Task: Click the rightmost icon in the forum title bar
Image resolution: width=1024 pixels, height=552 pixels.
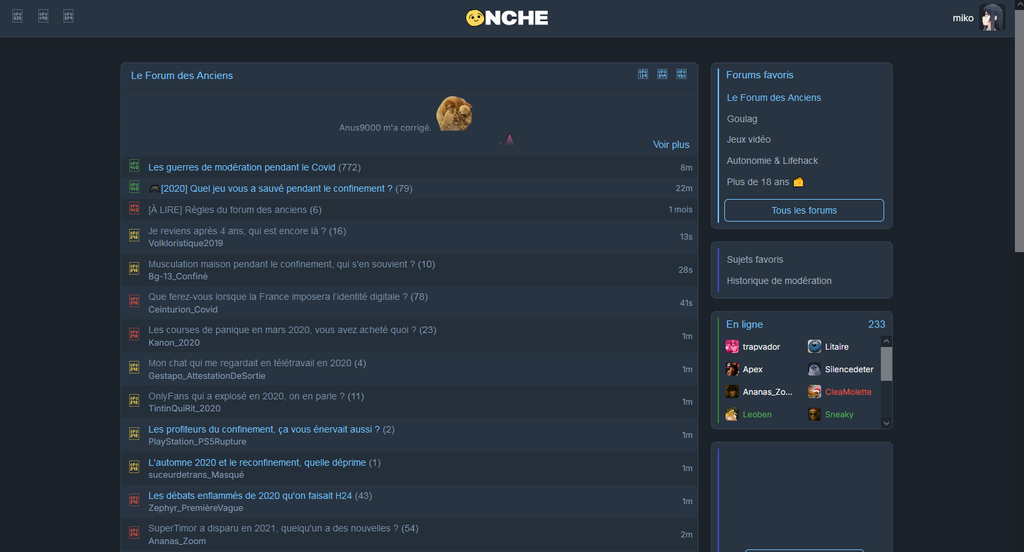Action: [681, 75]
